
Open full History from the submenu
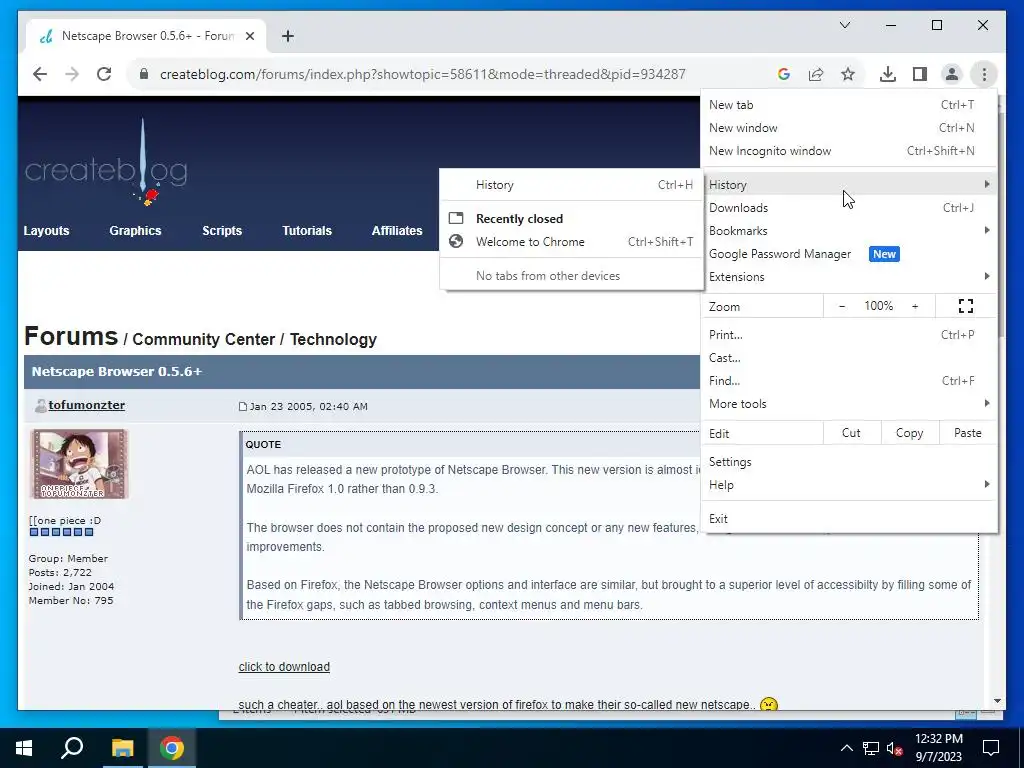[x=571, y=185]
